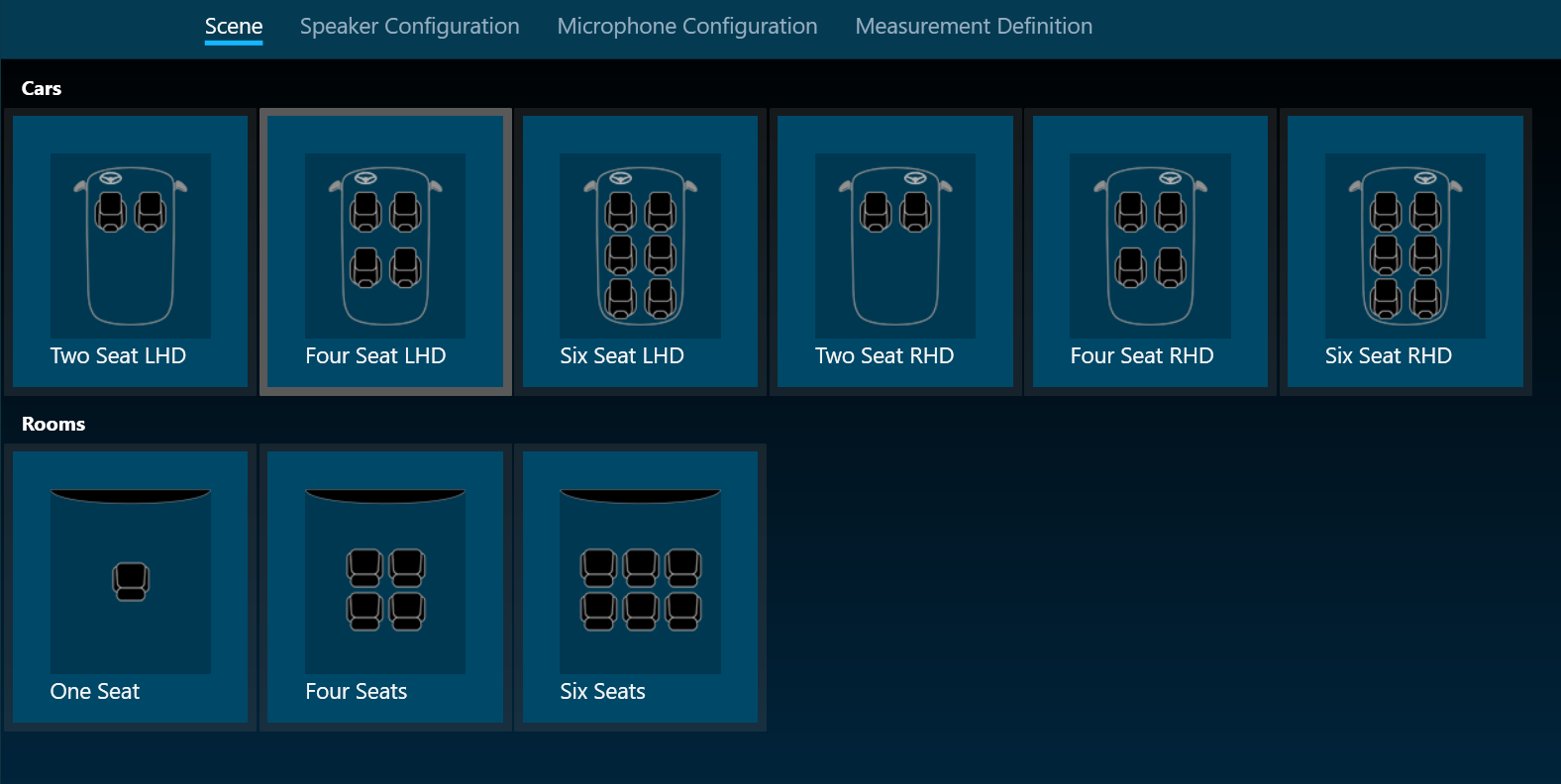Click the 'Two Seat RHD' label
This screenshot has height=784, width=1561.
click(885, 356)
